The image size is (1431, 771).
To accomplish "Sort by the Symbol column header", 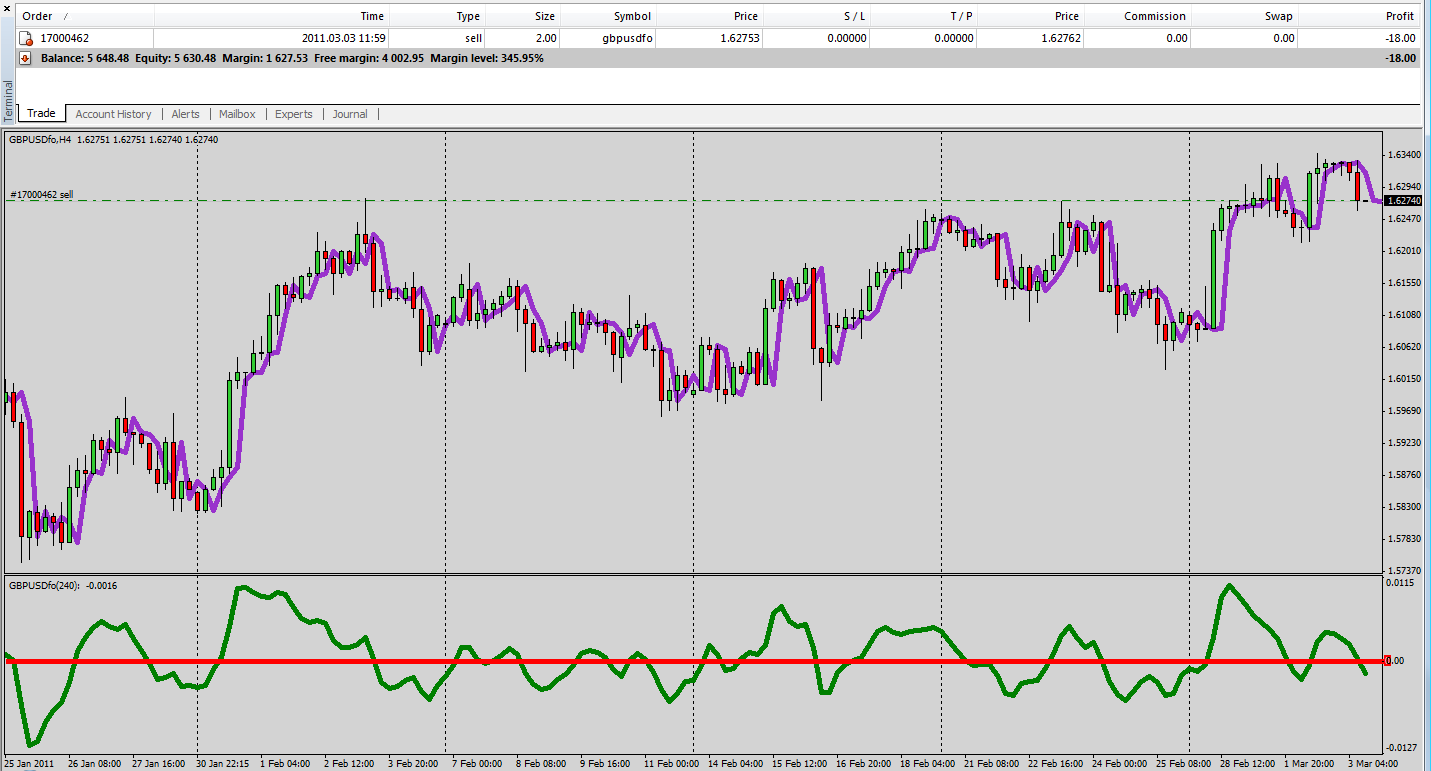I will point(632,16).
